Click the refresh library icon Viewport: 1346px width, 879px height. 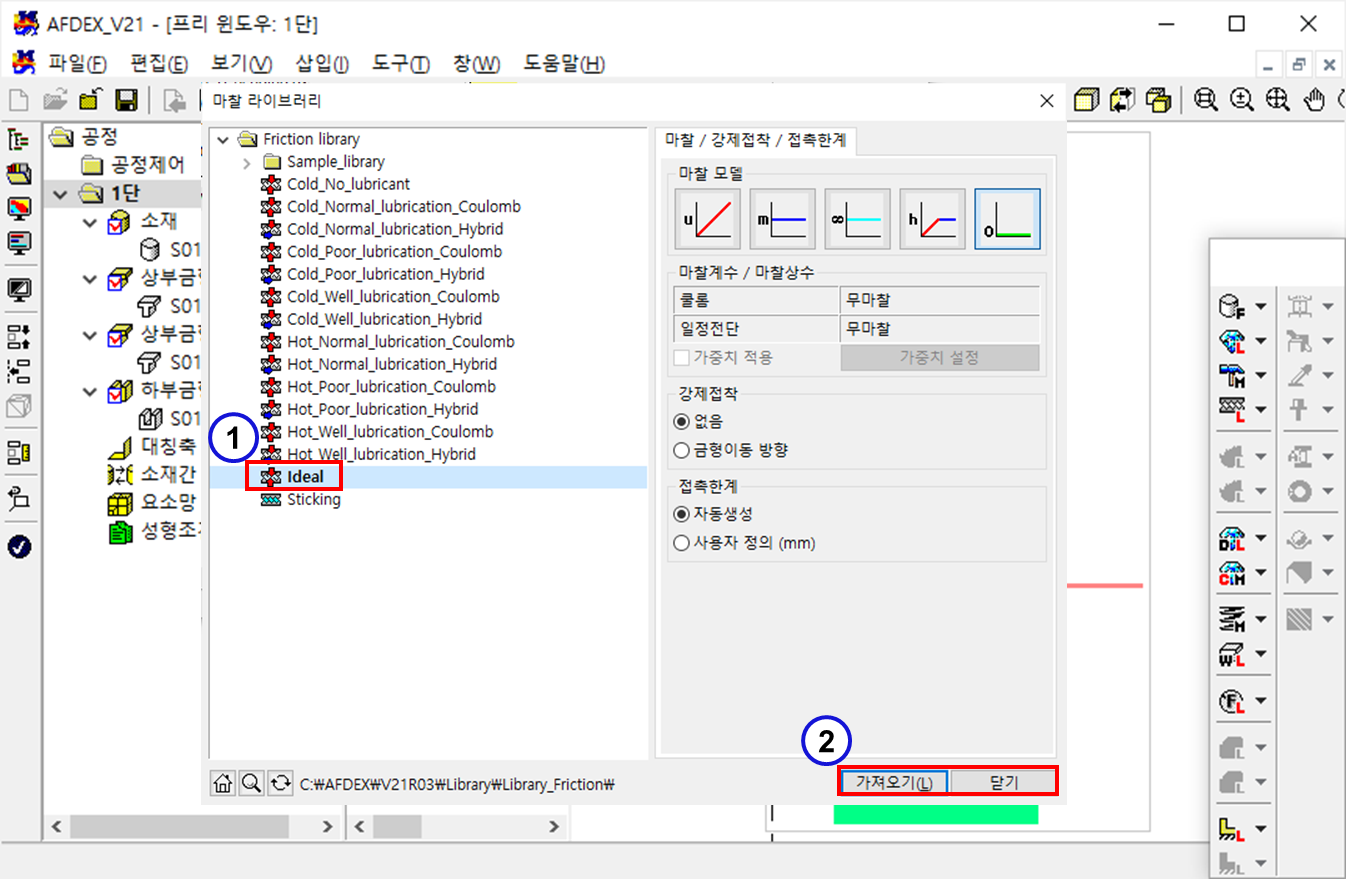tap(281, 784)
